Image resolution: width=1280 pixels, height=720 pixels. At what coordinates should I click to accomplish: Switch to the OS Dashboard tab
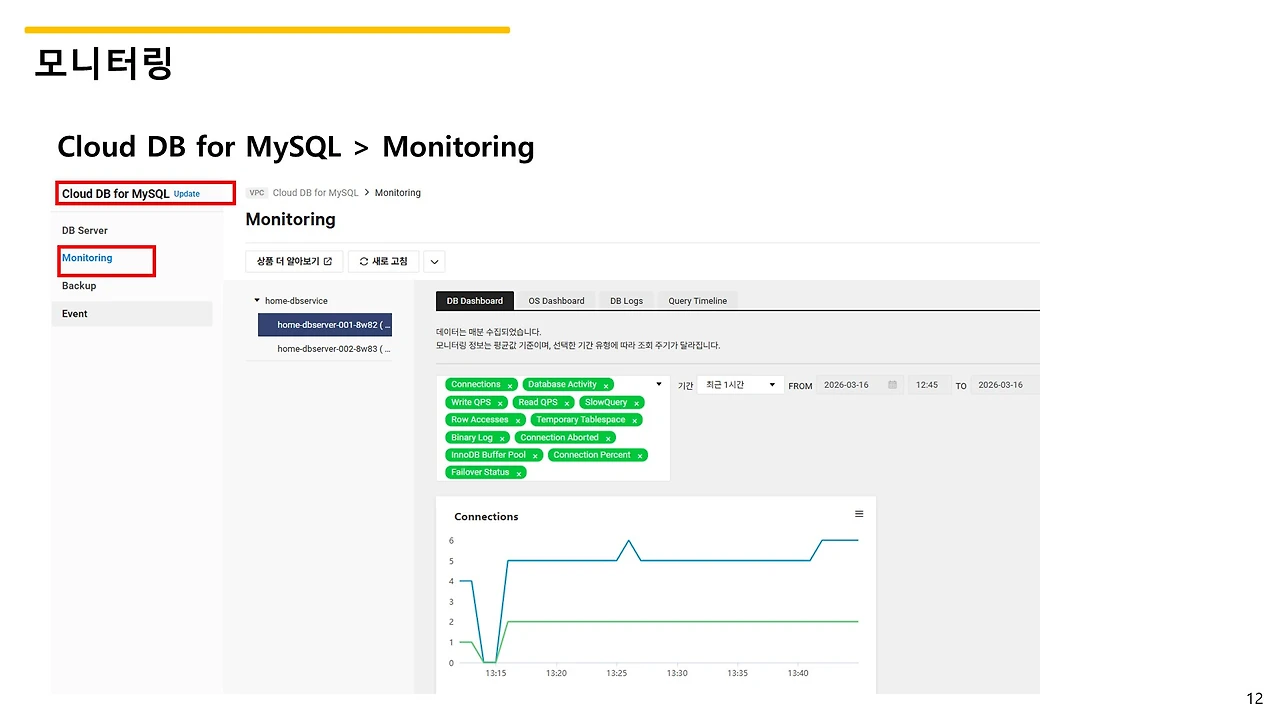tap(556, 300)
